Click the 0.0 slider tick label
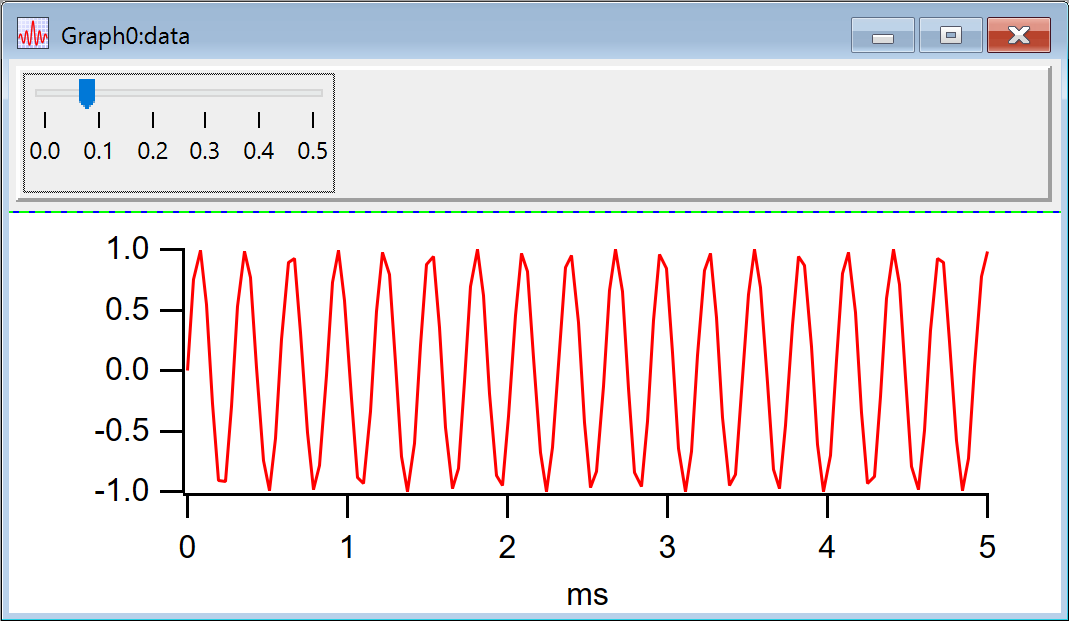The image size is (1069, 621). coord(45,152)
